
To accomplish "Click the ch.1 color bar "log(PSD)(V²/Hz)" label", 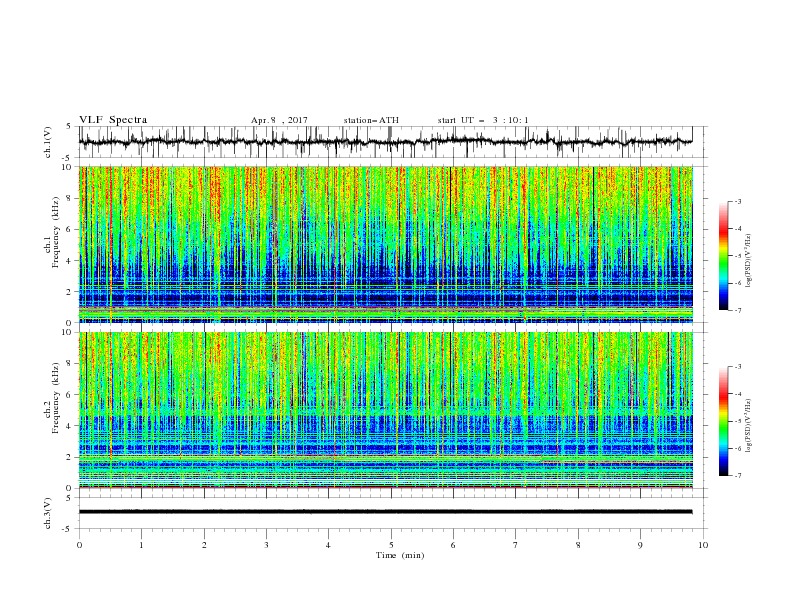I will (749, 261).
